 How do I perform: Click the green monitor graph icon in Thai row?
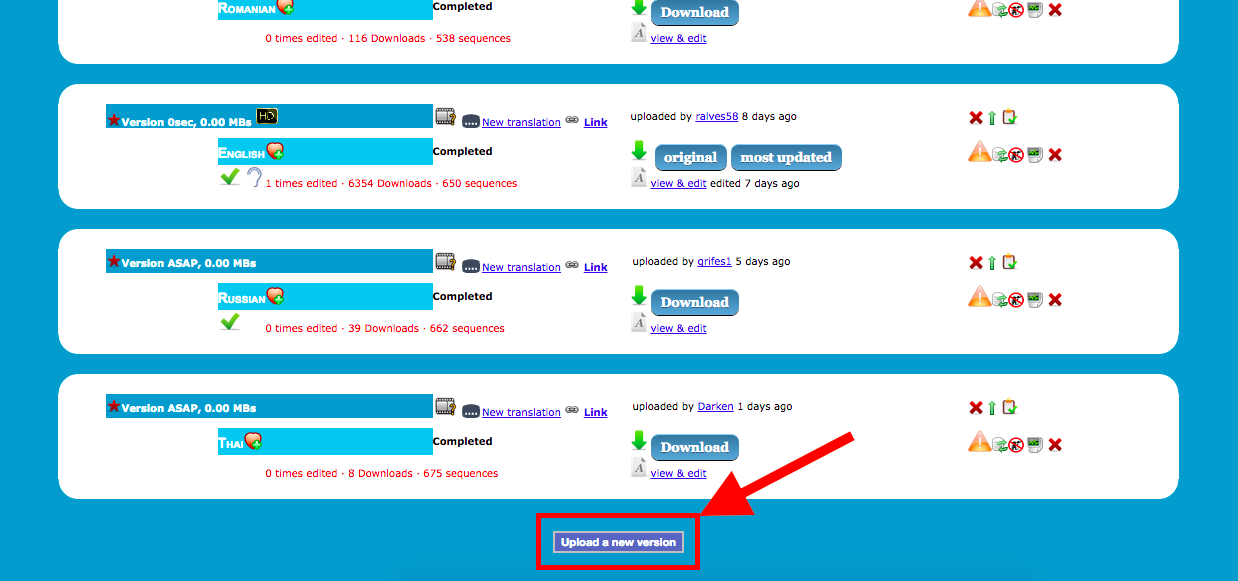(1035, 444)
